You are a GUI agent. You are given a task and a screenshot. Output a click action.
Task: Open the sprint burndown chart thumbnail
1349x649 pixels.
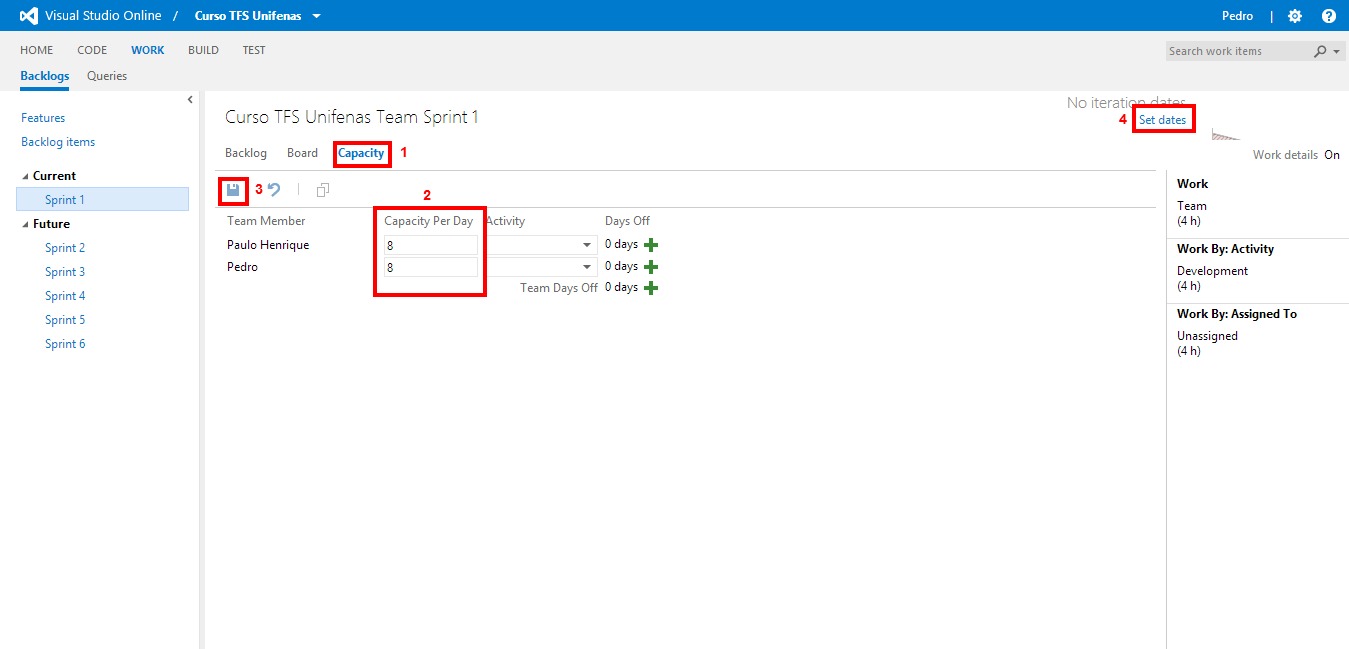(1225, 134)
